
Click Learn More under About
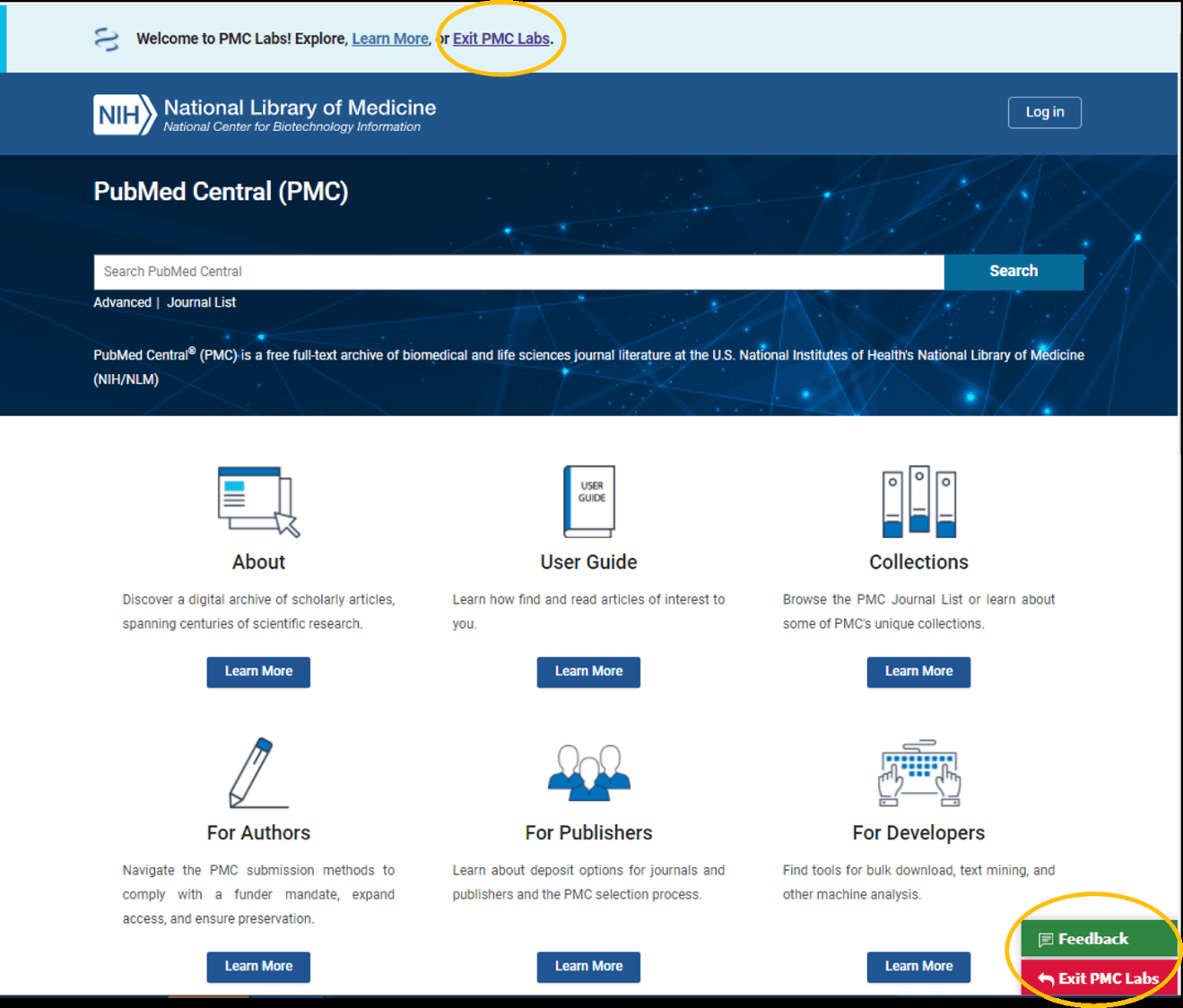click(258, 672)
